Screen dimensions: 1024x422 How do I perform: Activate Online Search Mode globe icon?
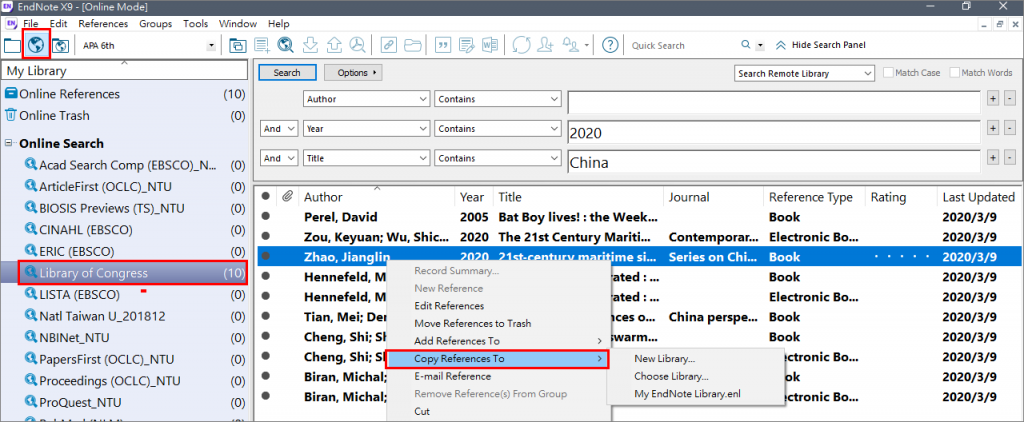click(x=35, y=45)
